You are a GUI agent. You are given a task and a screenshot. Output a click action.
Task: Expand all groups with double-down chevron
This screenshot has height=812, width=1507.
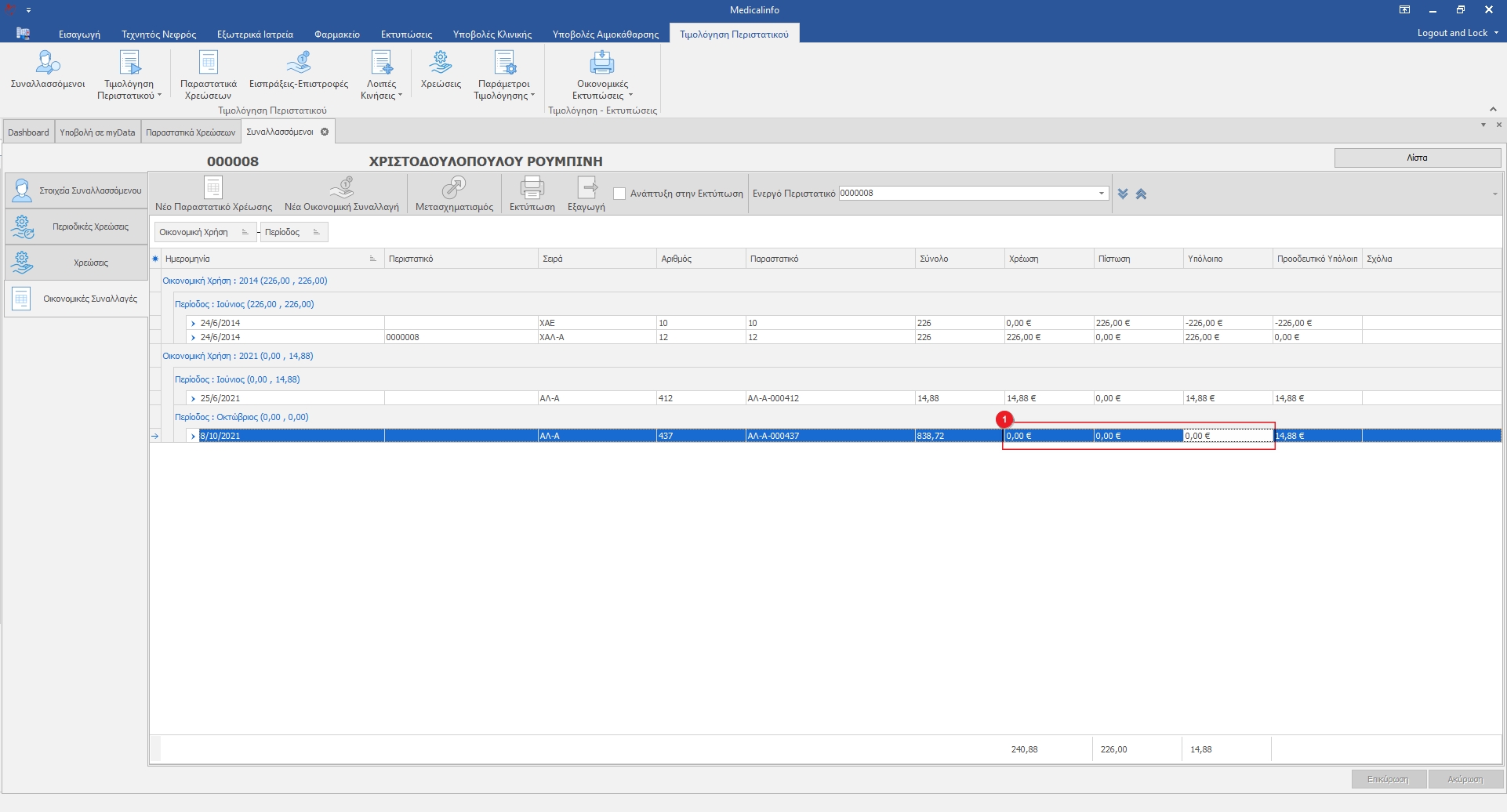pyautogui.click(x=1123, y=194)
